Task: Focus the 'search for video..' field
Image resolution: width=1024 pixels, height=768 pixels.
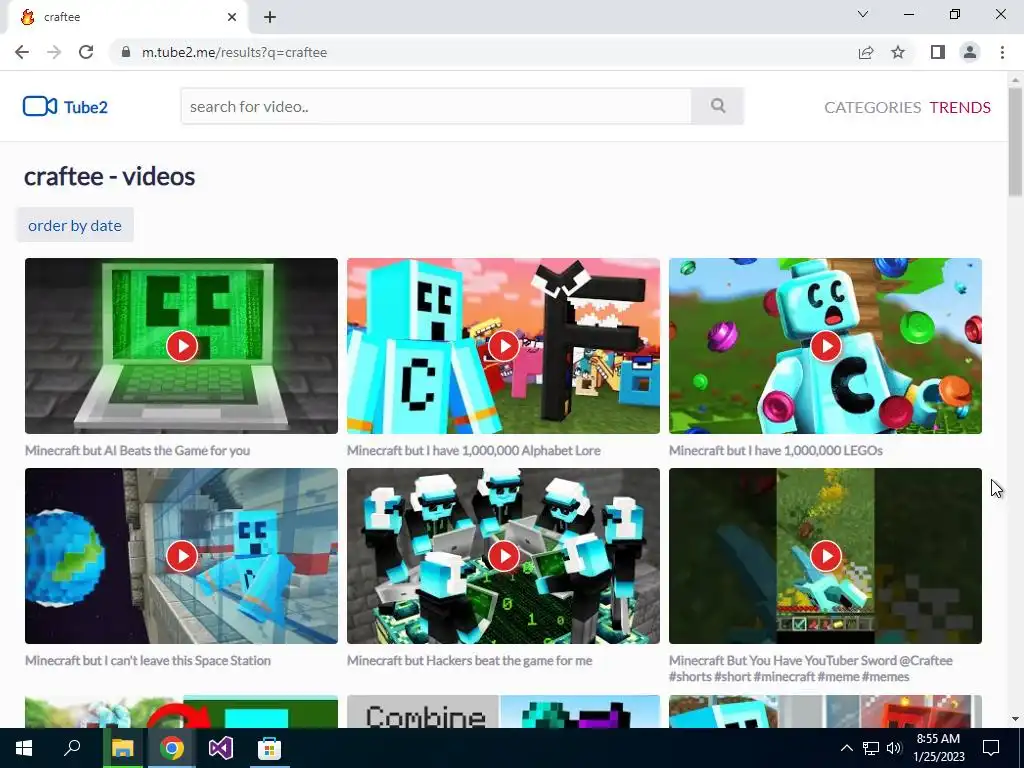Action: coord(436,106)
